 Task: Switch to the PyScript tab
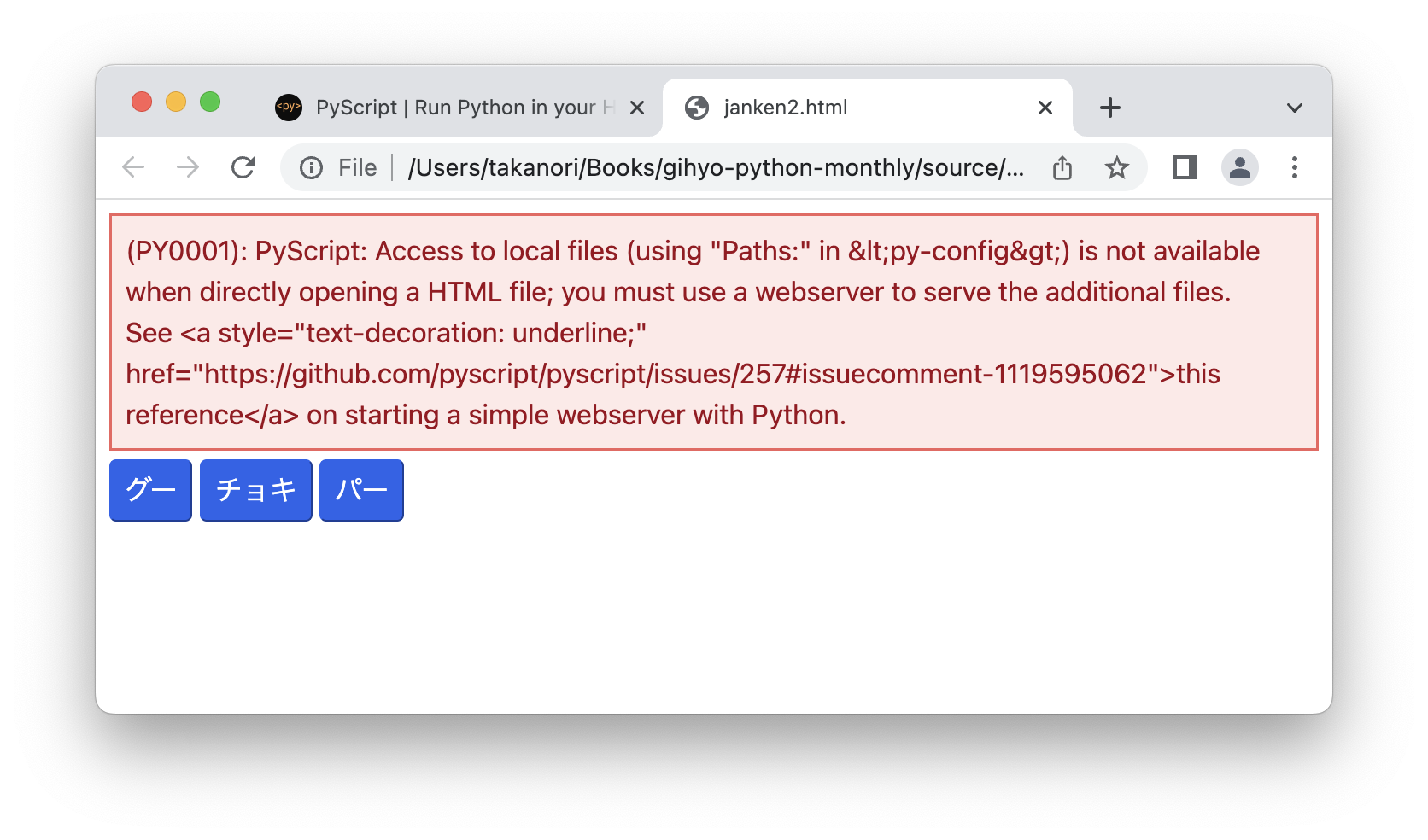coord(453,108)
